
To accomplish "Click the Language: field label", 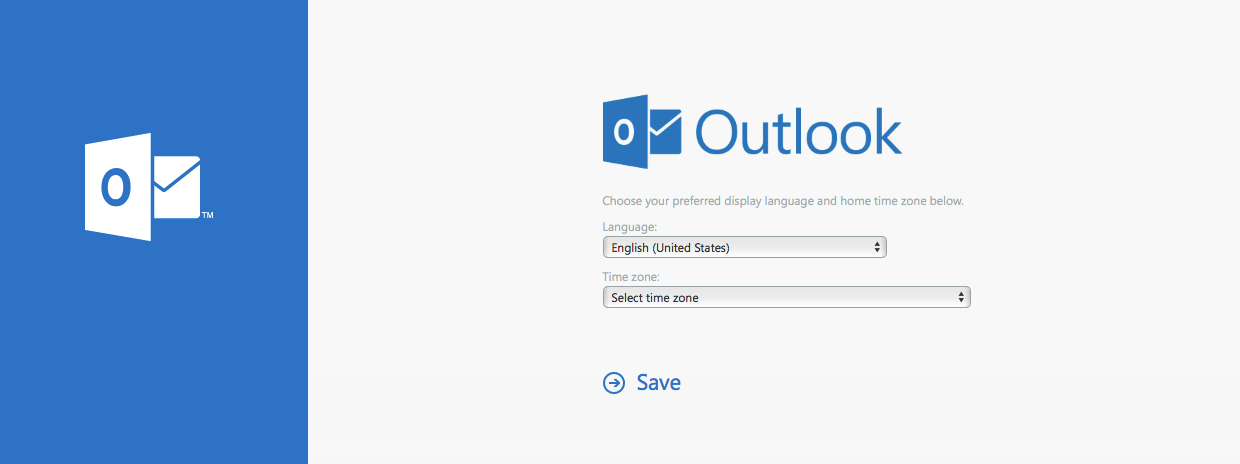I will [x=630, y=227].
